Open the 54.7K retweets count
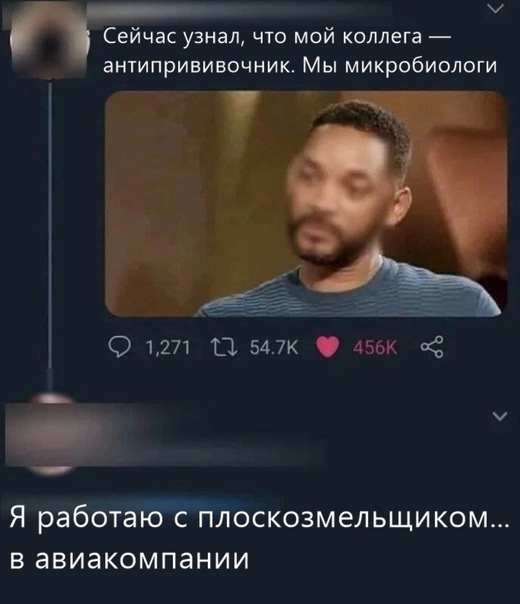The width and height of the screenshot is (520, 604). [x=274, y=348]
